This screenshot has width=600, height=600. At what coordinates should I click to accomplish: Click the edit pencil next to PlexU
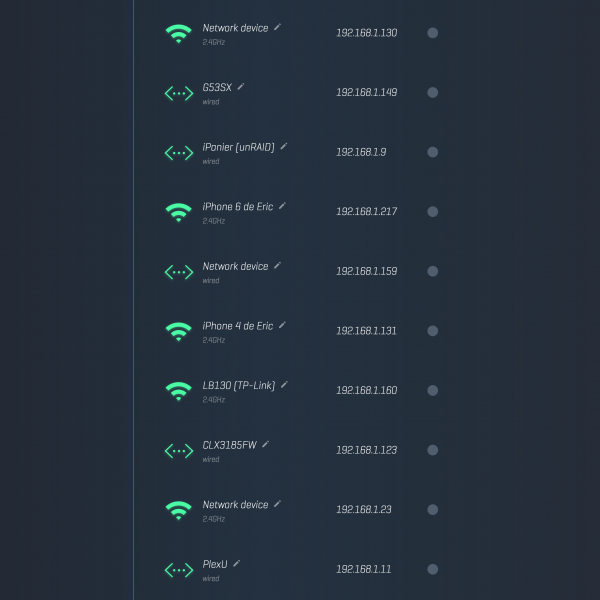237,563
